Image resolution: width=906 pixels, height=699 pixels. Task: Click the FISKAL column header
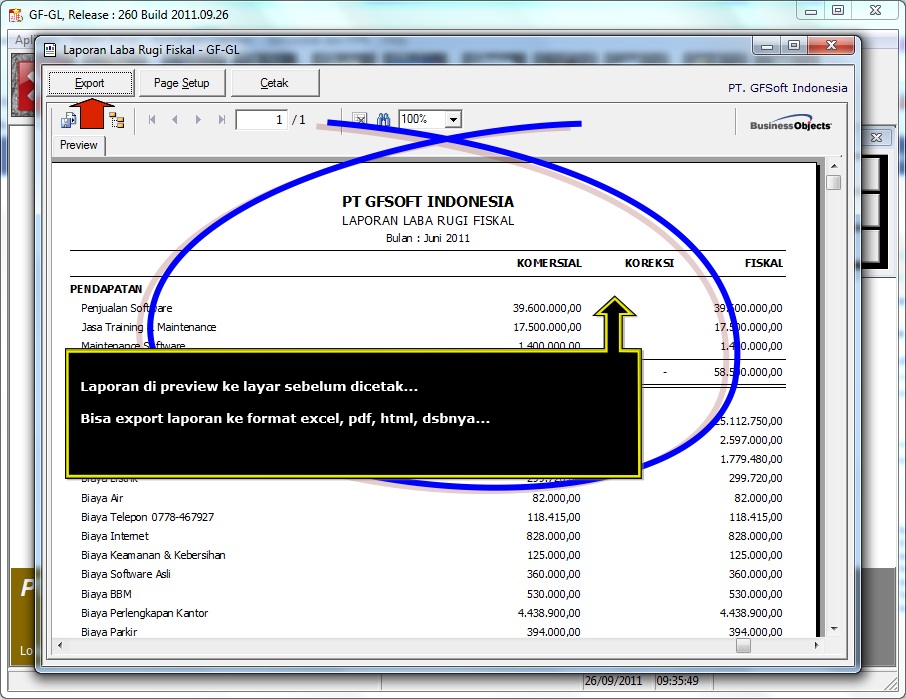[x=764, y=263]
